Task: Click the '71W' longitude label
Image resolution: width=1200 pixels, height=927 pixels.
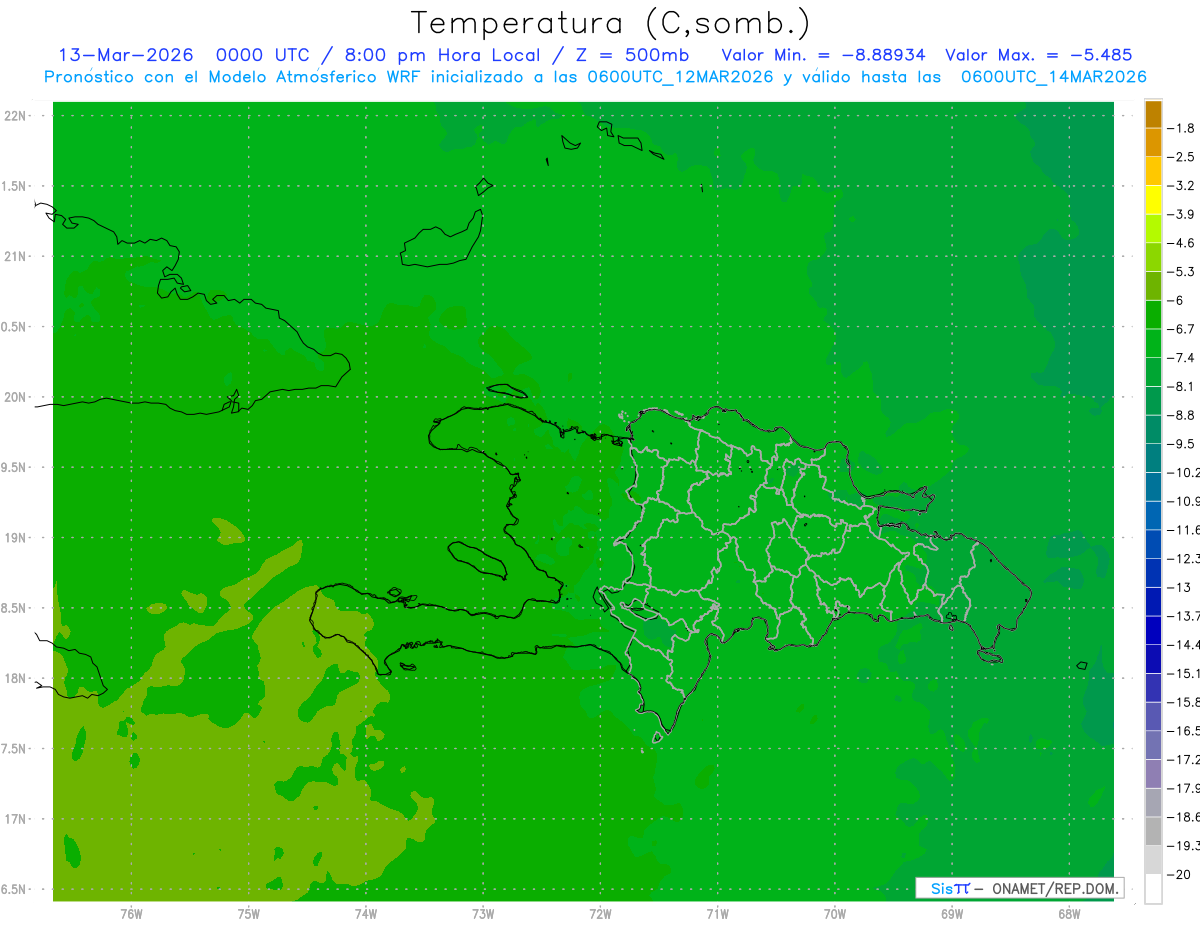Action: (x=717, y=914)
